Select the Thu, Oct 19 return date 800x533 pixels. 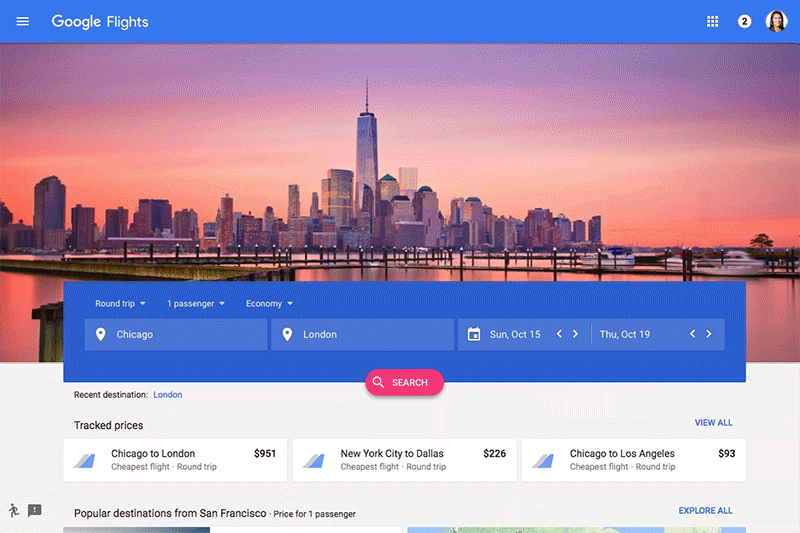click(x=624, y=335)
